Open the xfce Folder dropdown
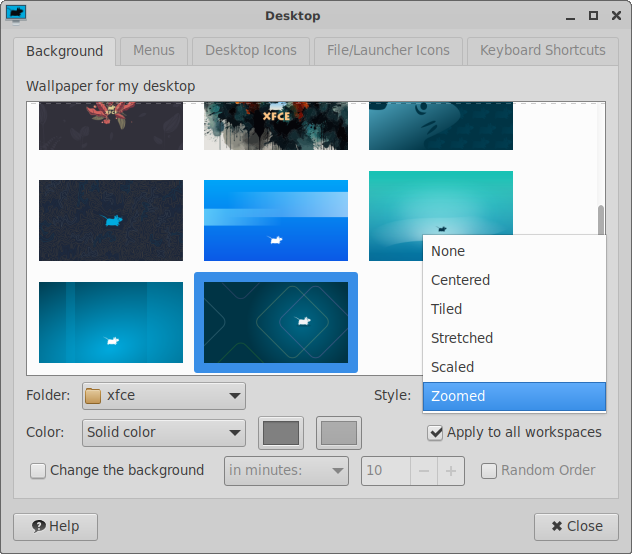This screenshot has height=554, width=632. coord(164,396)
